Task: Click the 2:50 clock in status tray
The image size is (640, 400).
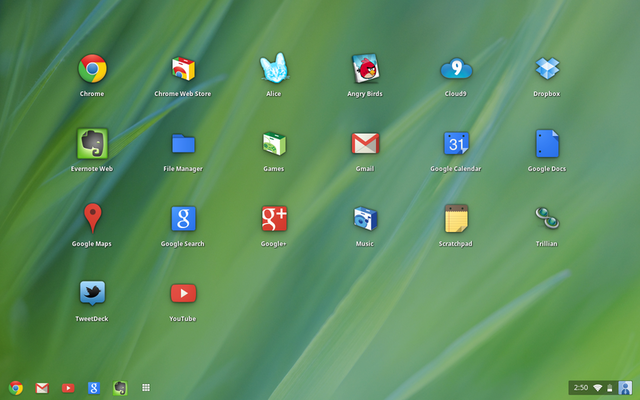Action: point(580,388)
